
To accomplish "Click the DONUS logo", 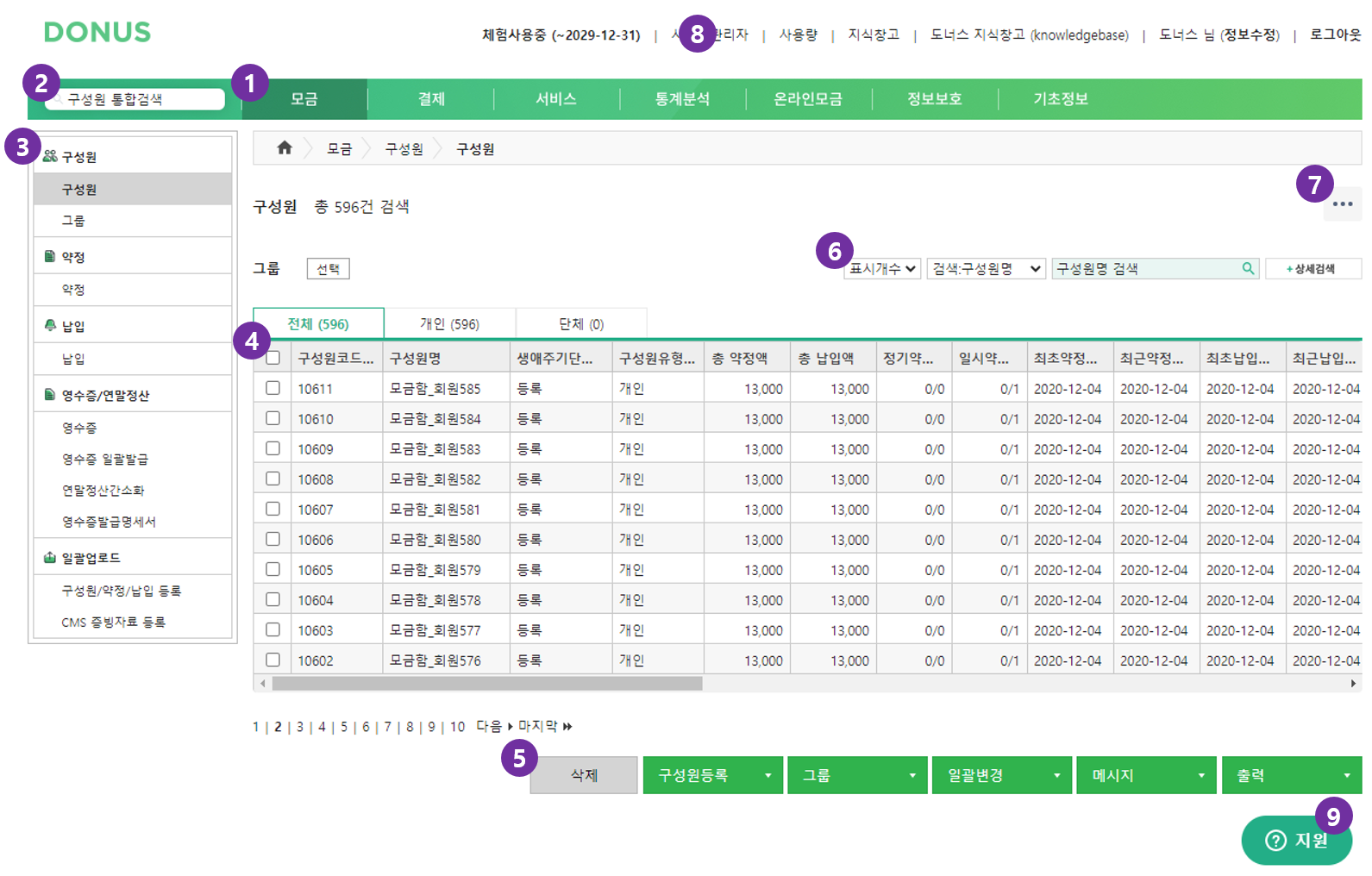I will (97, 33).
